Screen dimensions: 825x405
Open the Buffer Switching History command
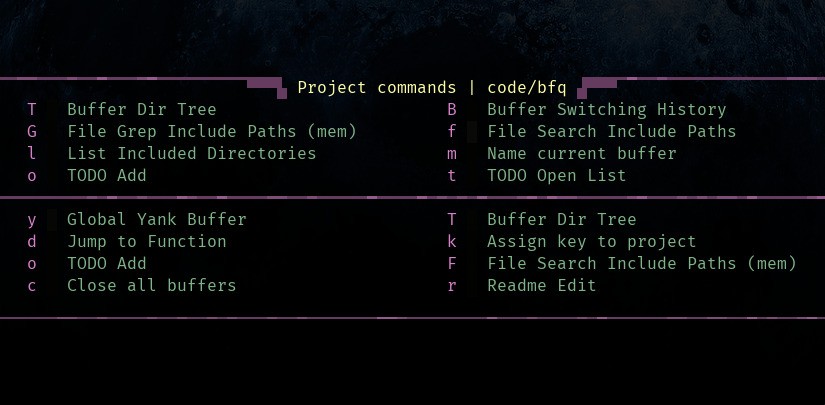pyautogui.click(x=606, y=110)
